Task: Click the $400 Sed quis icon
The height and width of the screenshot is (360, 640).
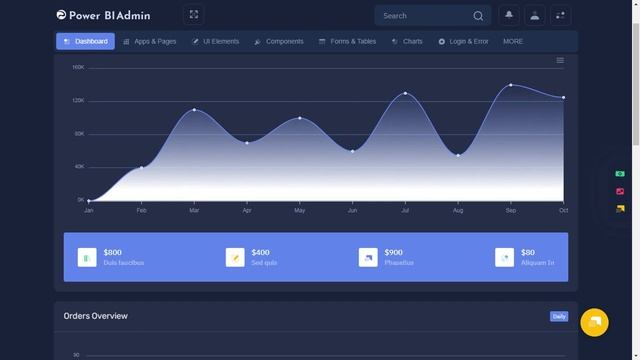Action: pyautogui.click(x=235, y=258)
